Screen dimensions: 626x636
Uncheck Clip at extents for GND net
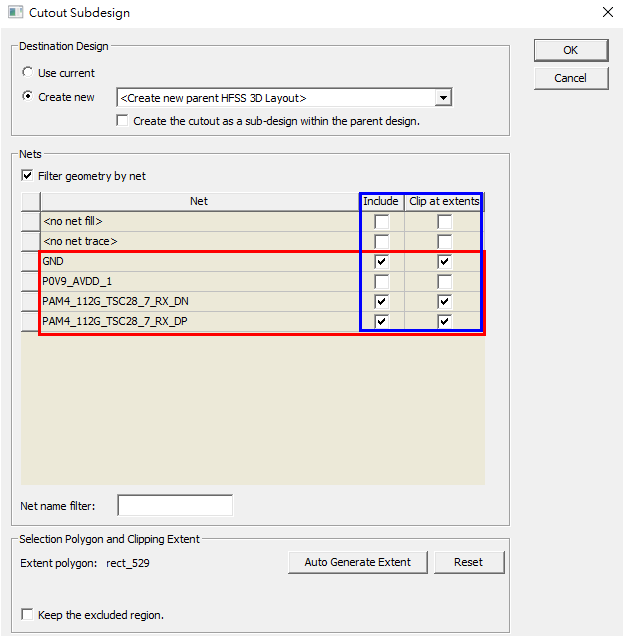coord(444,262)
